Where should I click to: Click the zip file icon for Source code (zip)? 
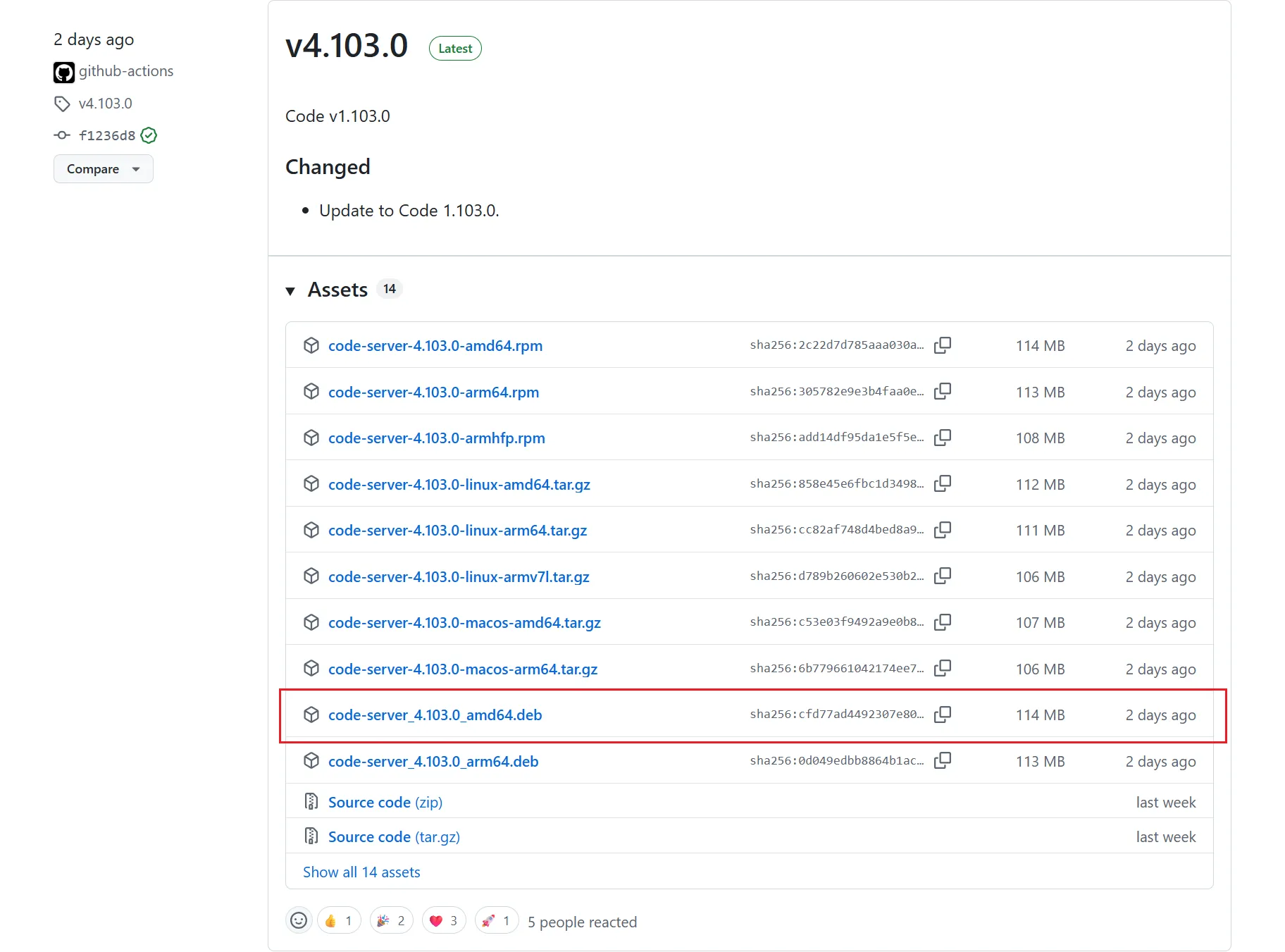tap(311, 801)
